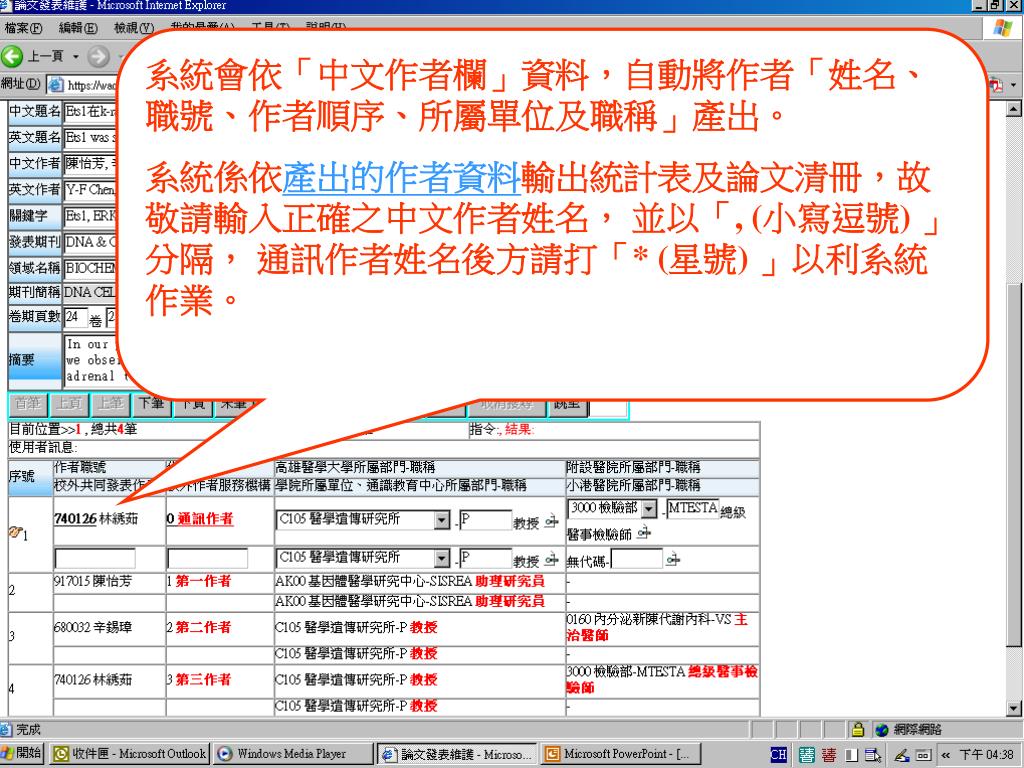This screenshot has width=1024, height=768.
Task: Click the page scrollbar down arrow
Action: 1014,708
